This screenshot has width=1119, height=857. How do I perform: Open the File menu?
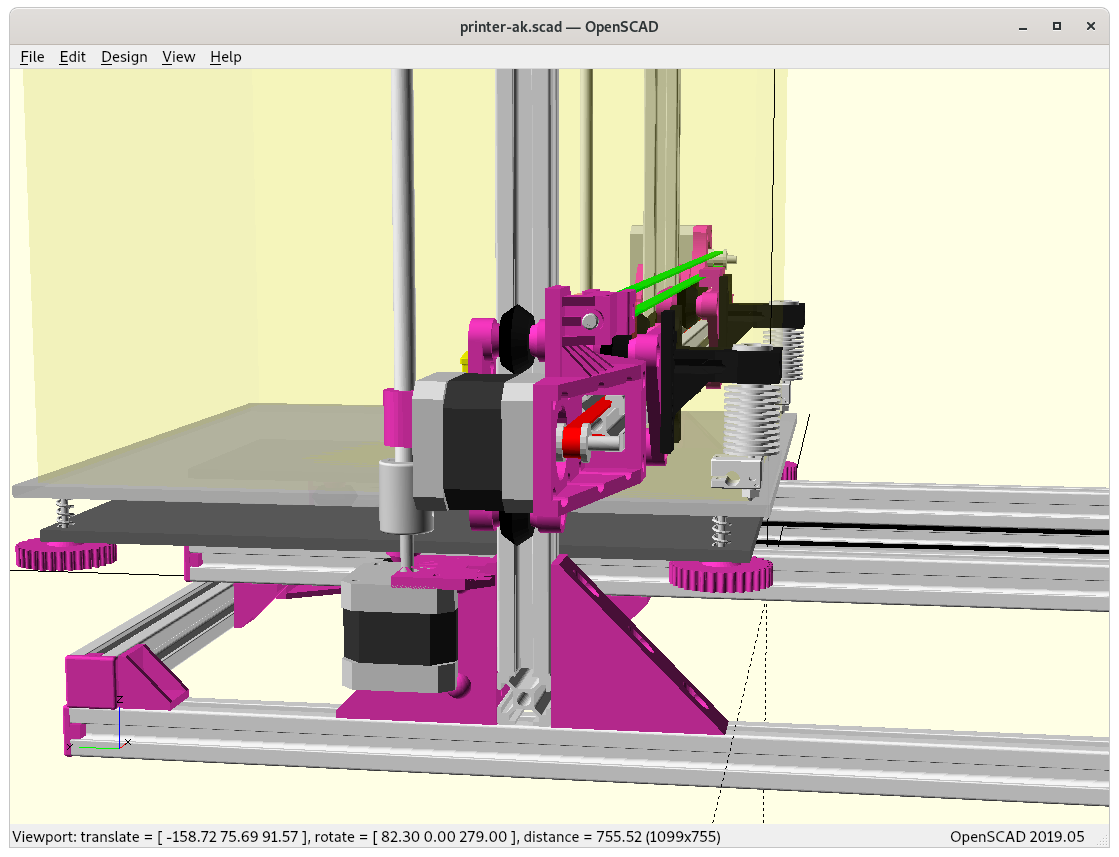(32, 57)
